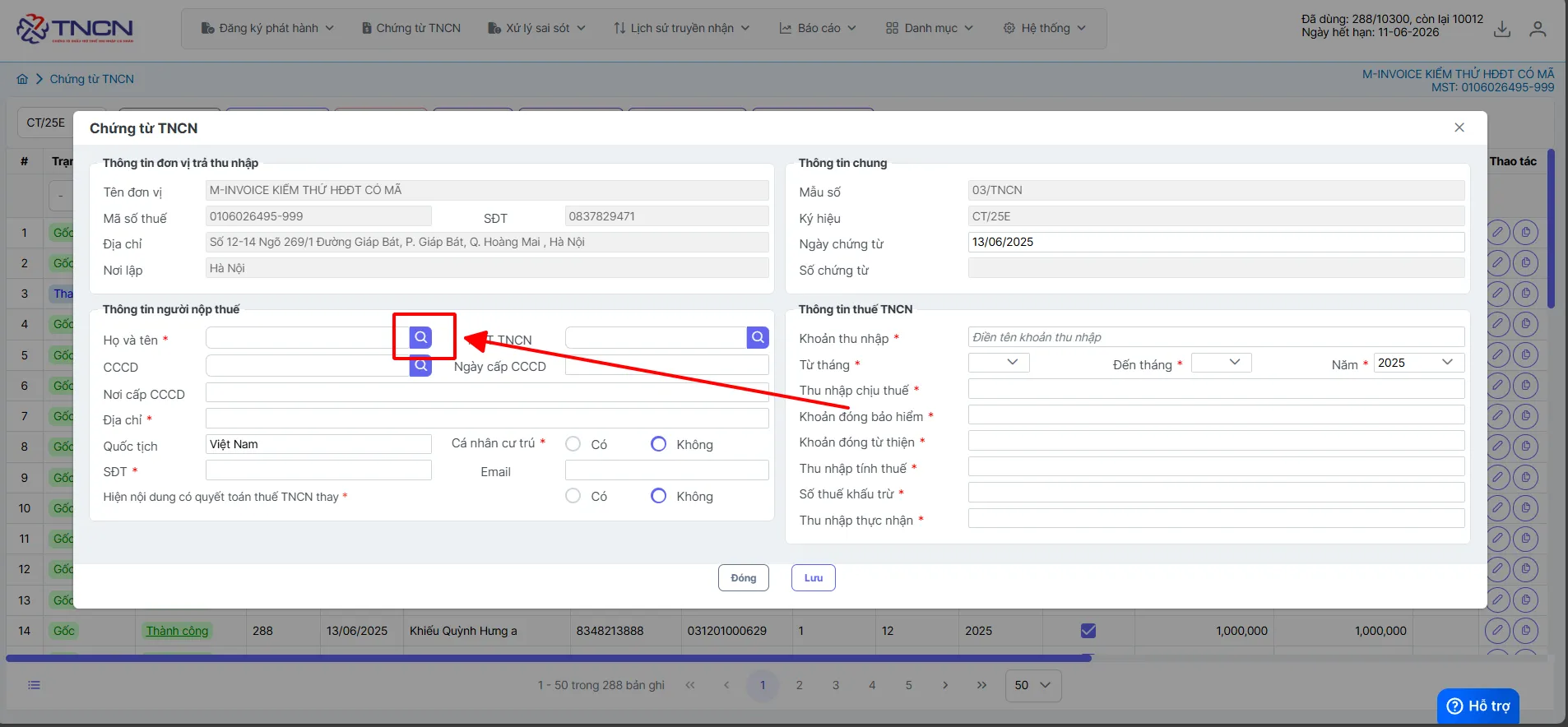1568x727 pixels.
Task: Select Có for Cá nhân cư trú
Action: [573, 444]
